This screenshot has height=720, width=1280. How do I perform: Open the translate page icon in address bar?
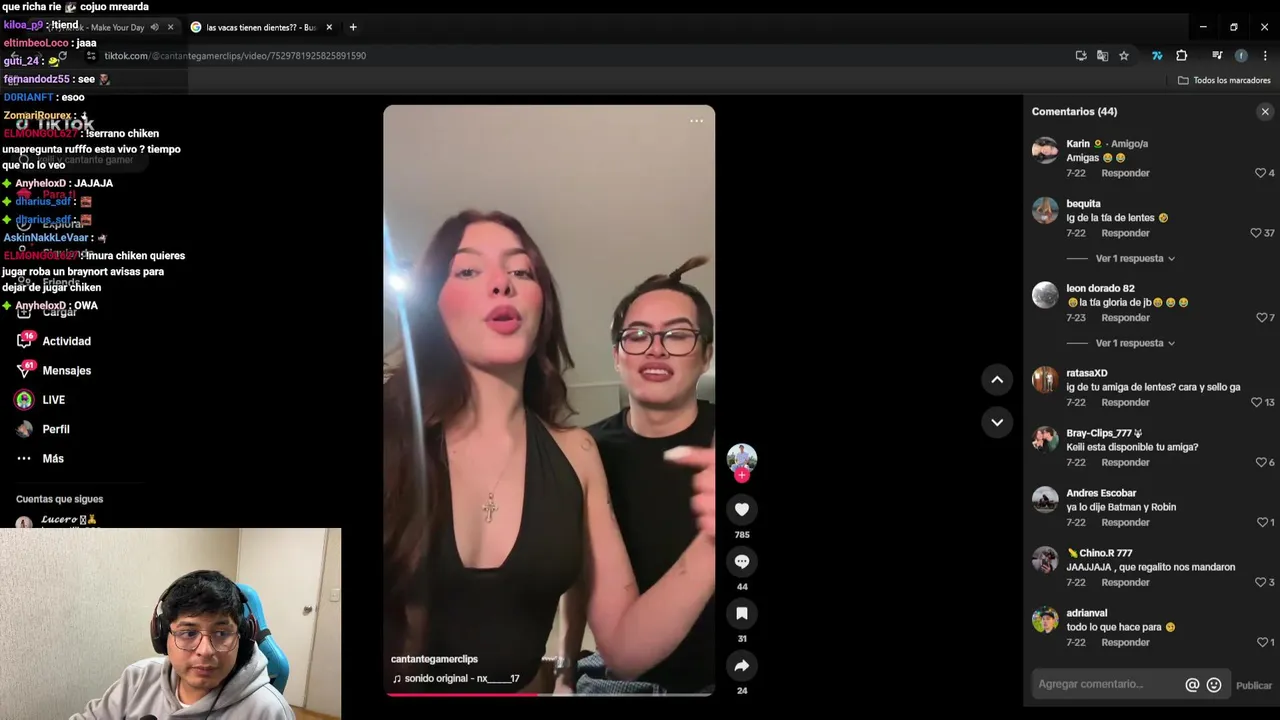click(x=1102, y=56)
